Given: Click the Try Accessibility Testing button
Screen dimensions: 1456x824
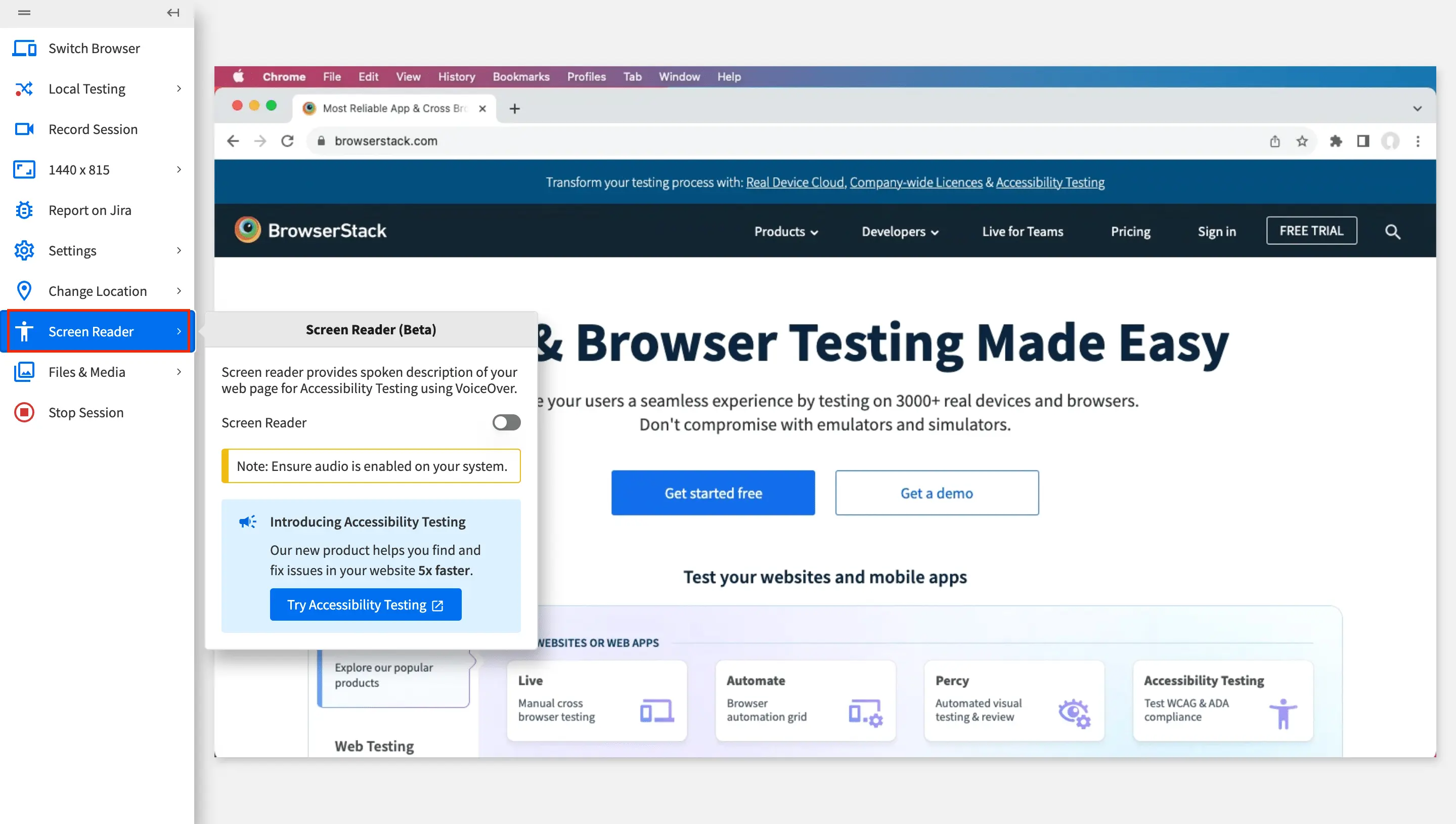Looking at the screenshot, I should coord(365,604).
